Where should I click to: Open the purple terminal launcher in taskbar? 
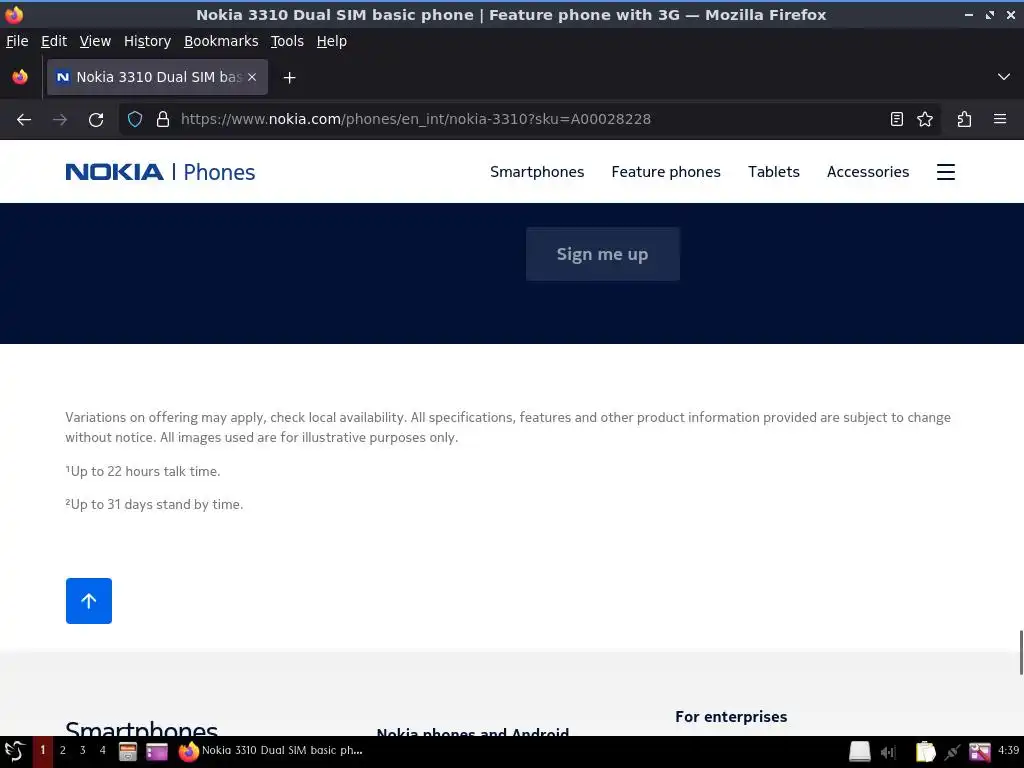[x=157, y=752]
